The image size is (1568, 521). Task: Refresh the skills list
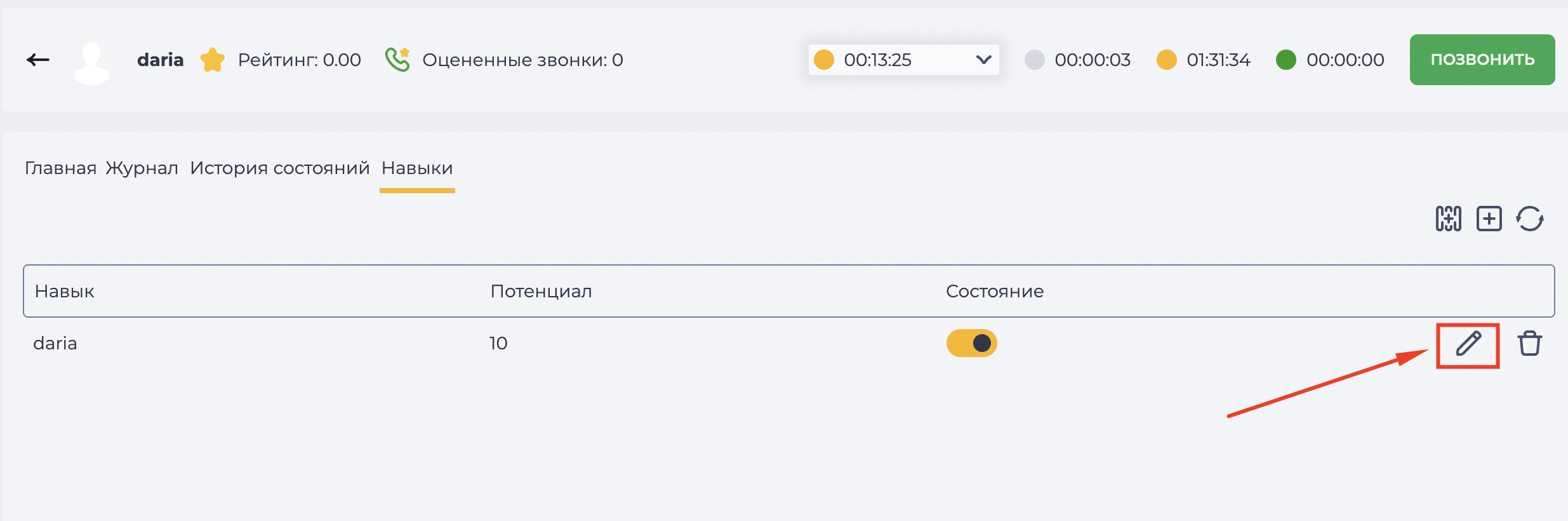click(1530, 219)
